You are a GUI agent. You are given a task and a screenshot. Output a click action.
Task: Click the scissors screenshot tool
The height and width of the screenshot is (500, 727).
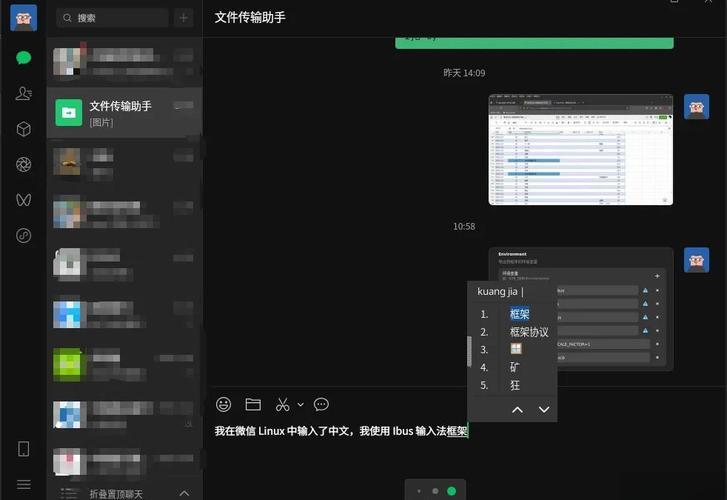pos(282,404)
